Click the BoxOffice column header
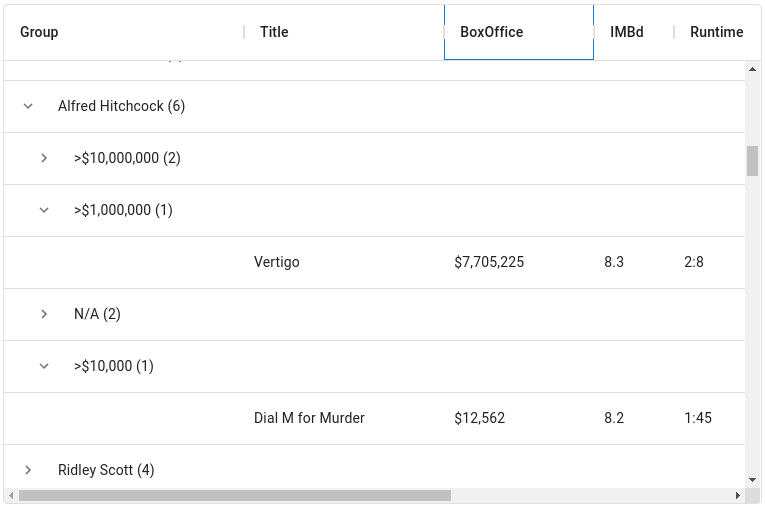The image size is (765, 506). click(x=492, y=32)
